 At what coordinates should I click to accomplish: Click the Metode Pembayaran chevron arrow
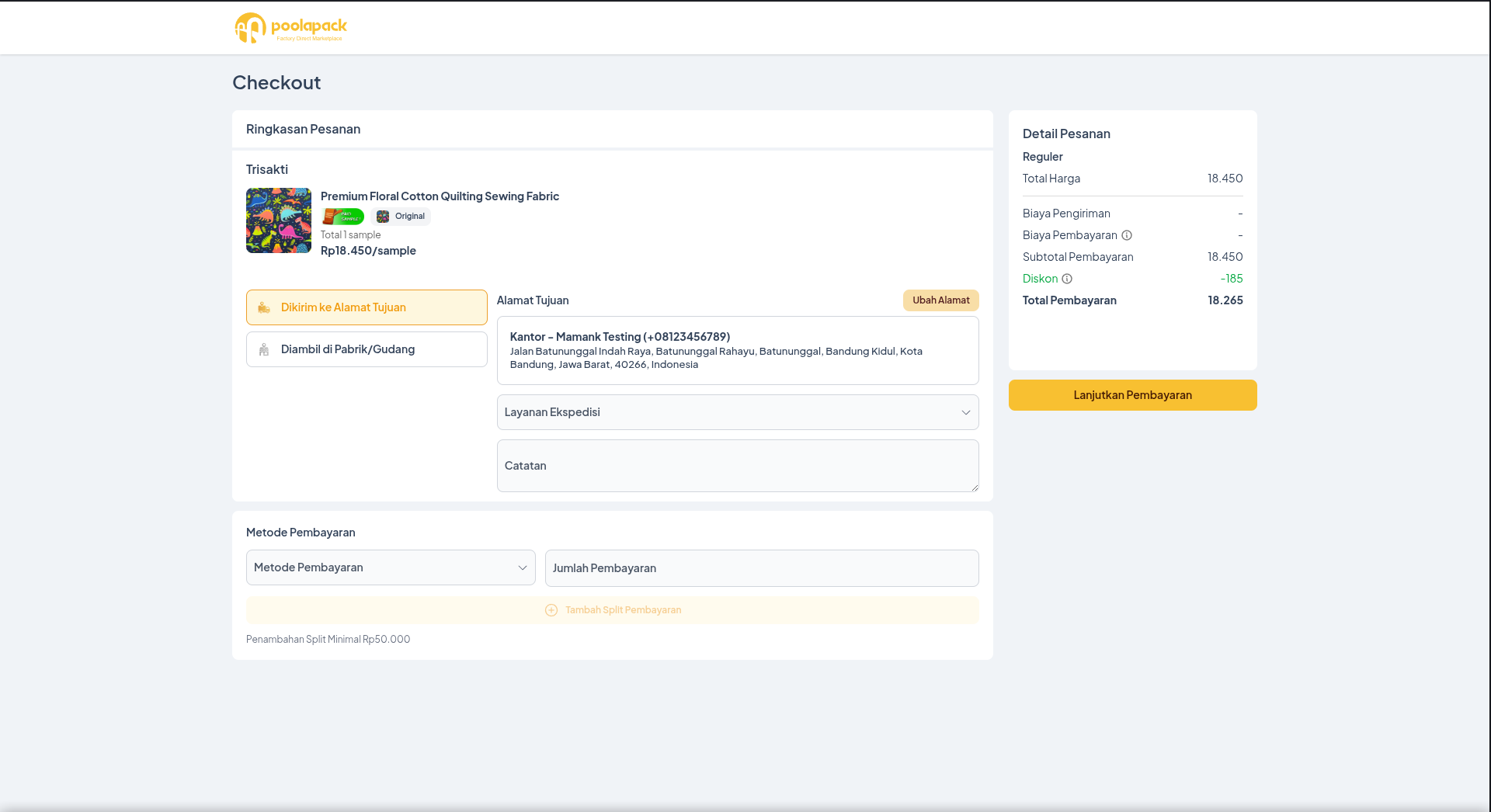coord(523,567)
